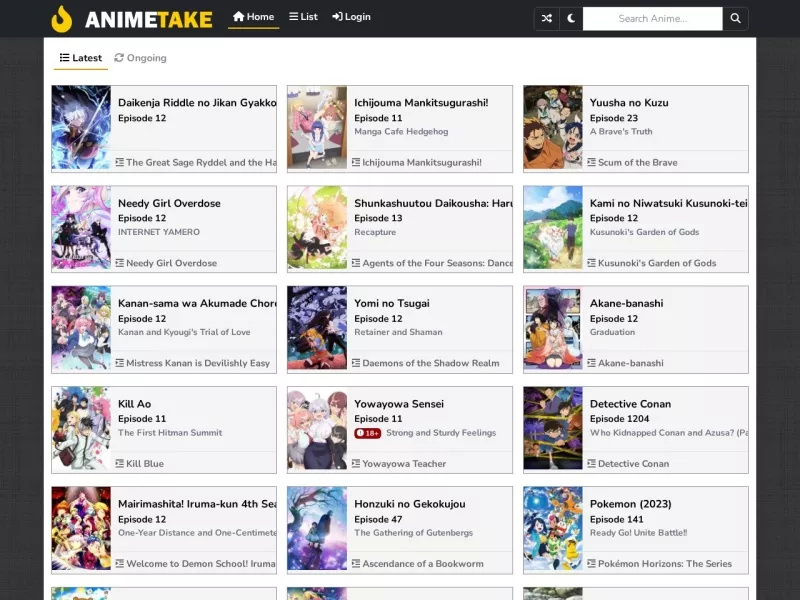Click 'A Brave's Truth' episode subtitle

click(x=621, y=132)
